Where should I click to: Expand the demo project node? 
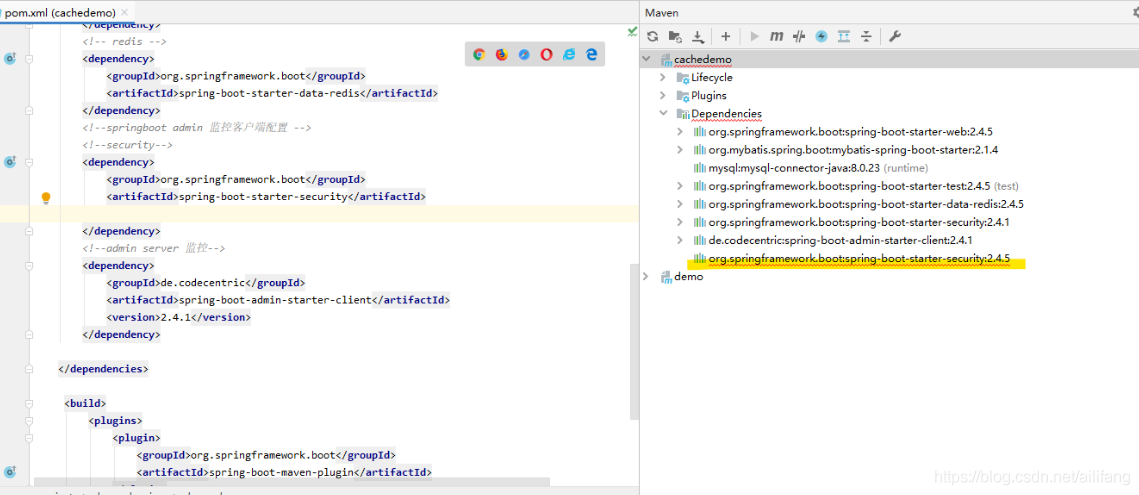(646, 276)
